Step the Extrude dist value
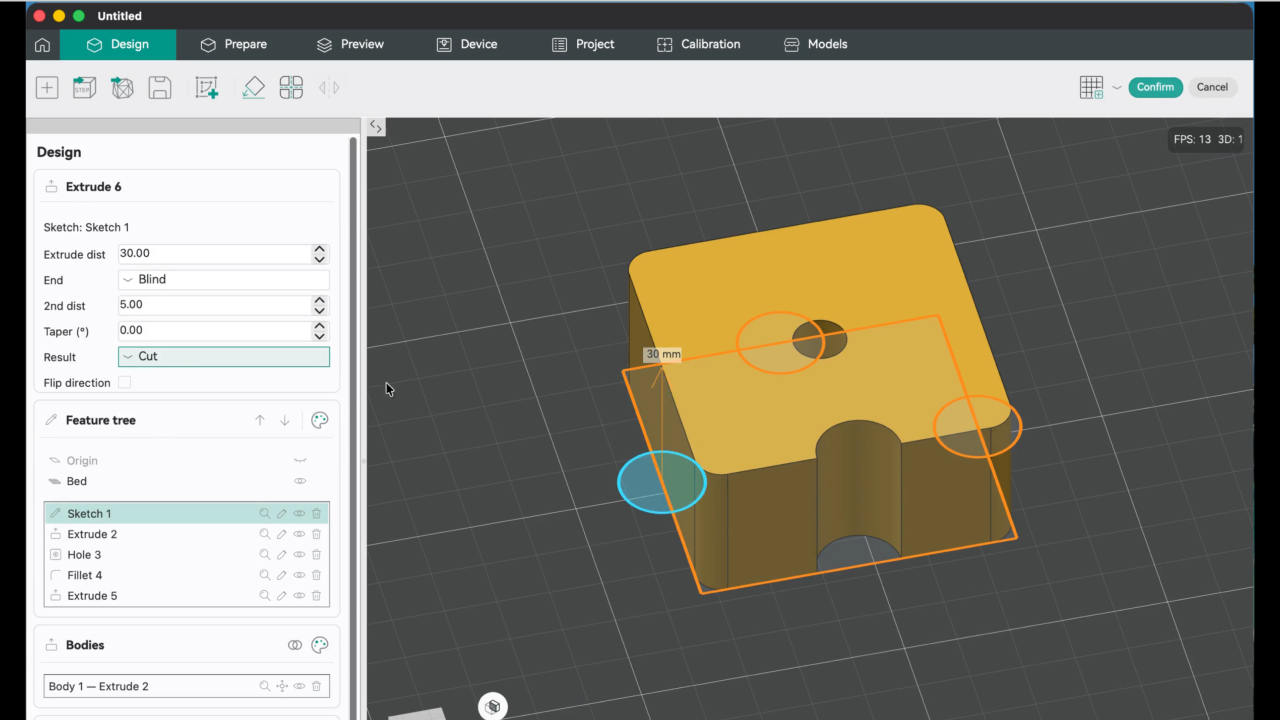This screenshot has width=1280, height=720. coord(320,254)
